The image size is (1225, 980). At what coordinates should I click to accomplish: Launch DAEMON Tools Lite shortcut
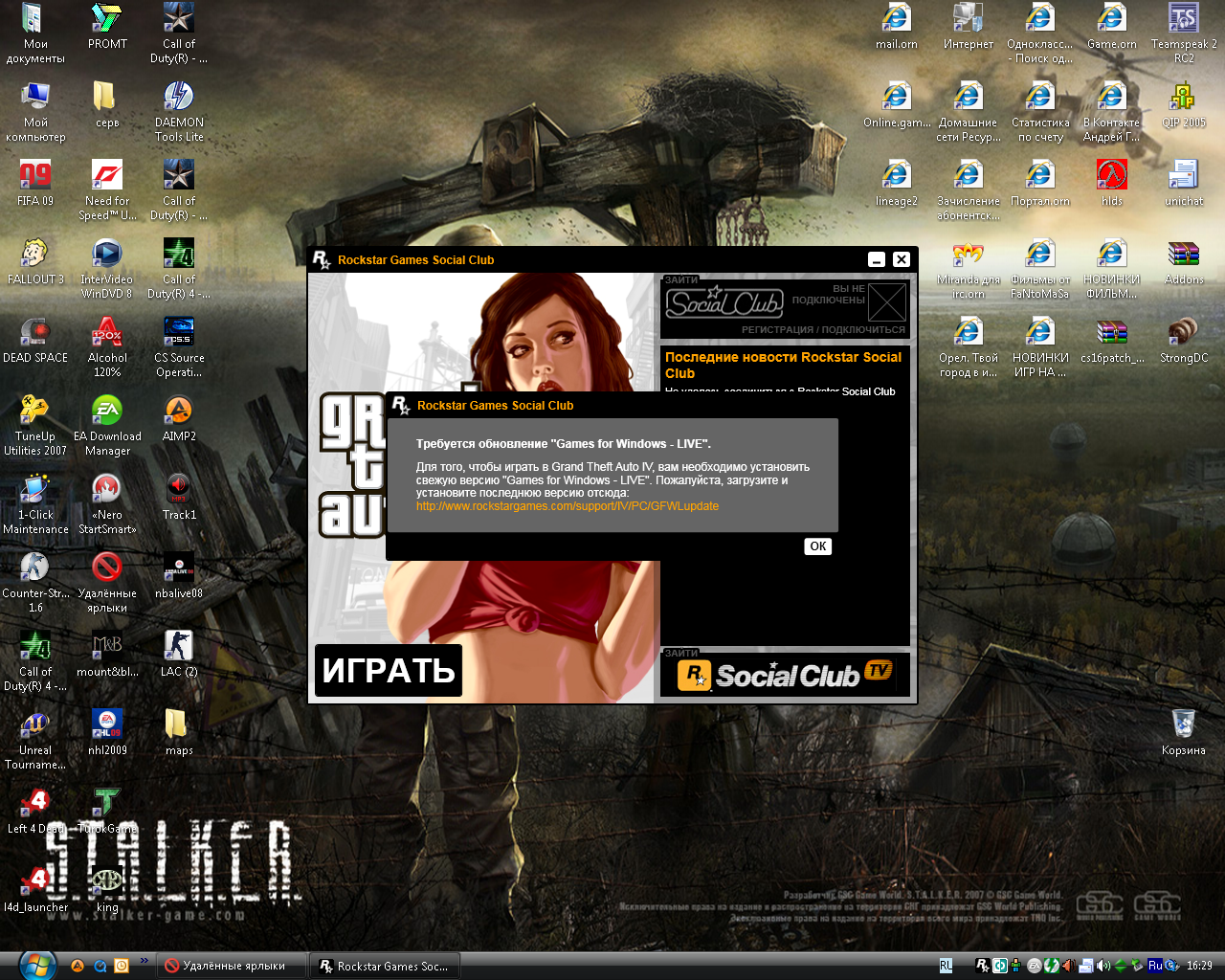[x=179, y=98]
